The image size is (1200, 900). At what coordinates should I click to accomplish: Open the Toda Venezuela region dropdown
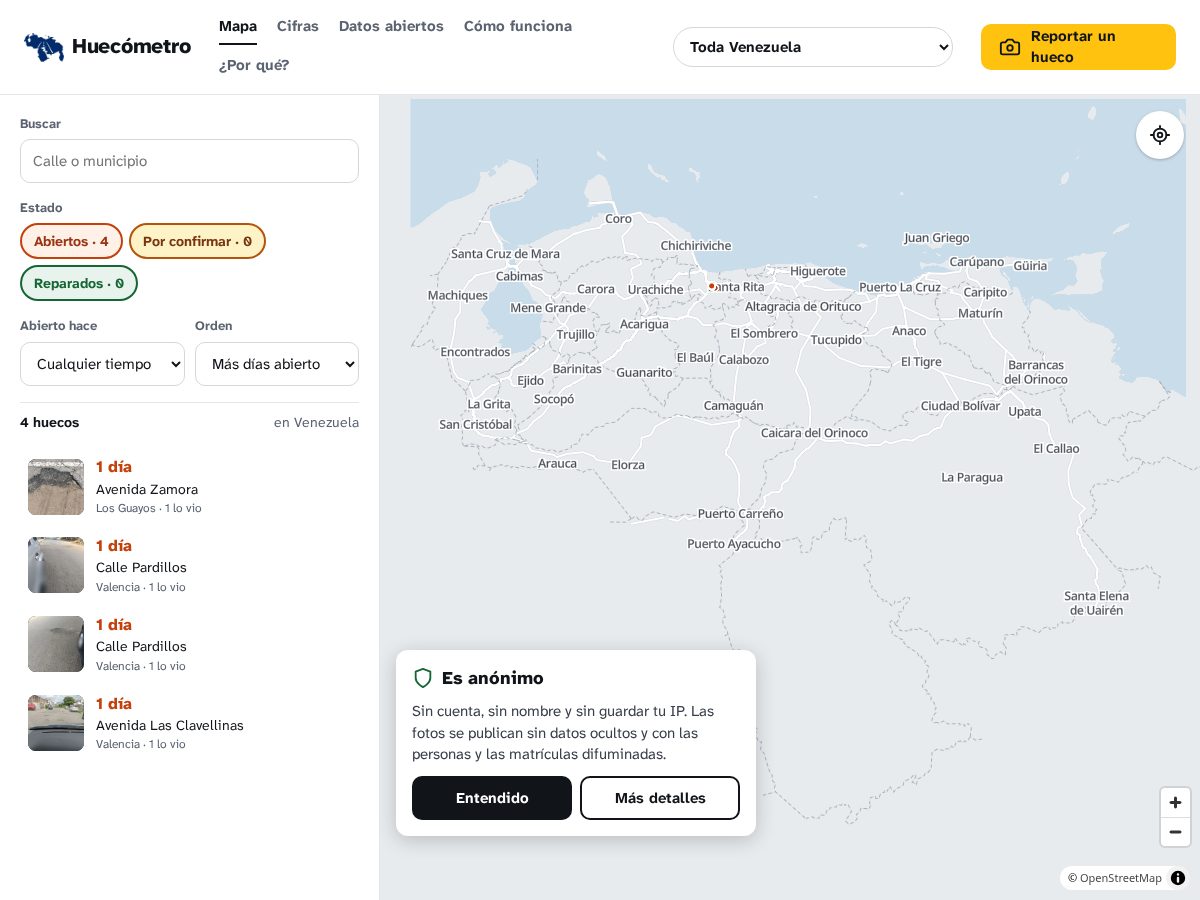tap(813, 47)
